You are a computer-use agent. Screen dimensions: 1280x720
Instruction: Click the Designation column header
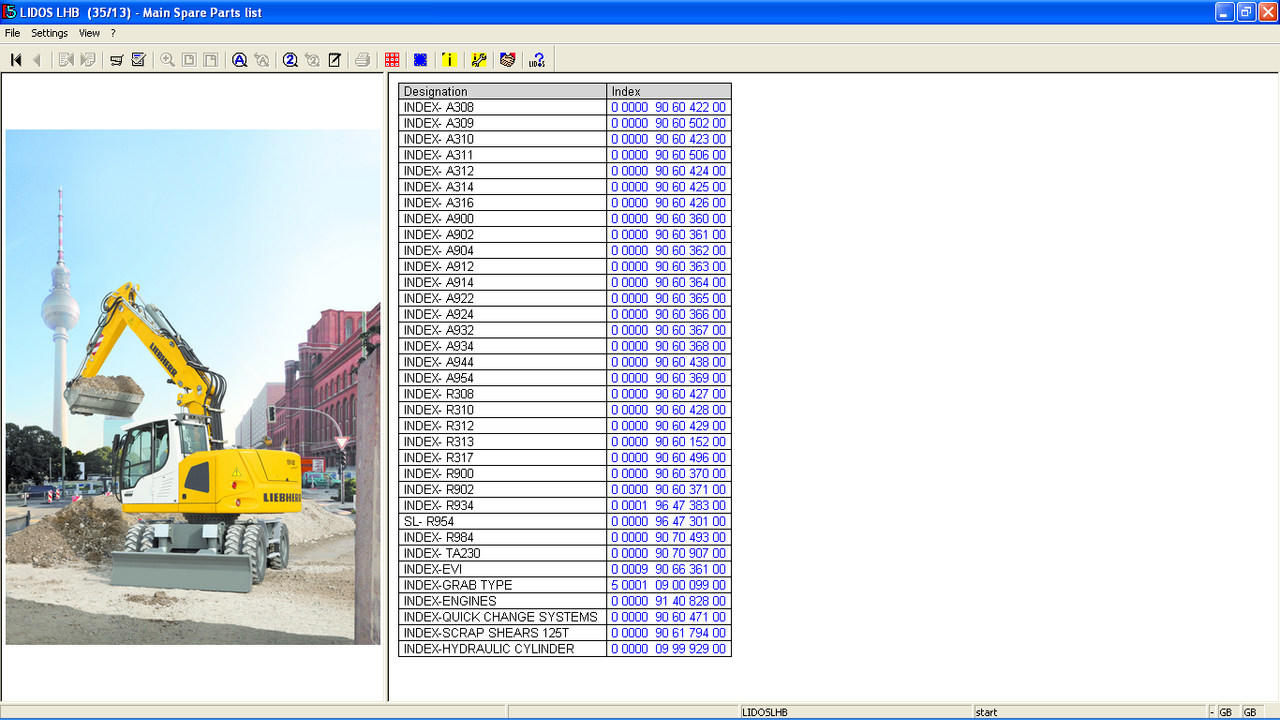(502, 91)
